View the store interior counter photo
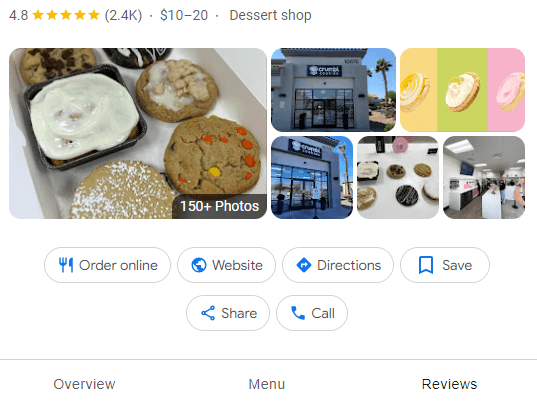 [484, 177]
